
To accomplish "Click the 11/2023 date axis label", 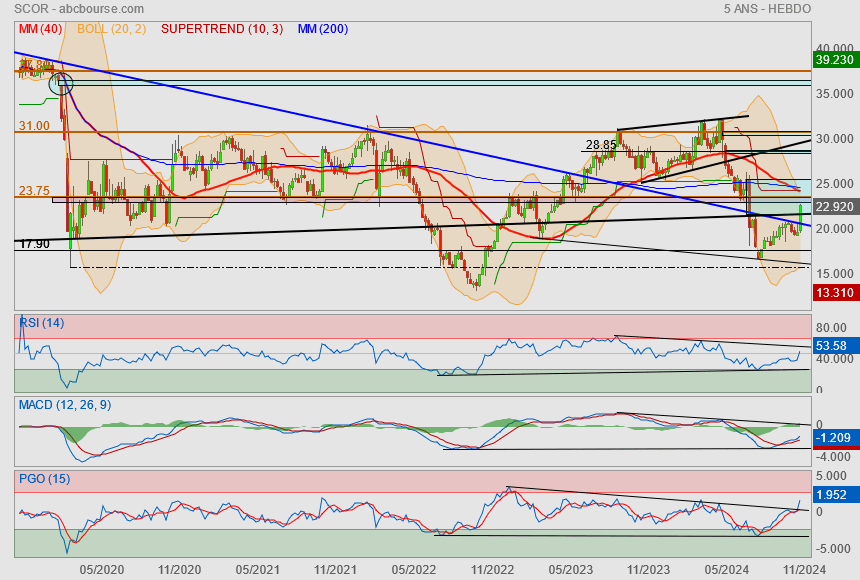I will click(x=648, y=570).
